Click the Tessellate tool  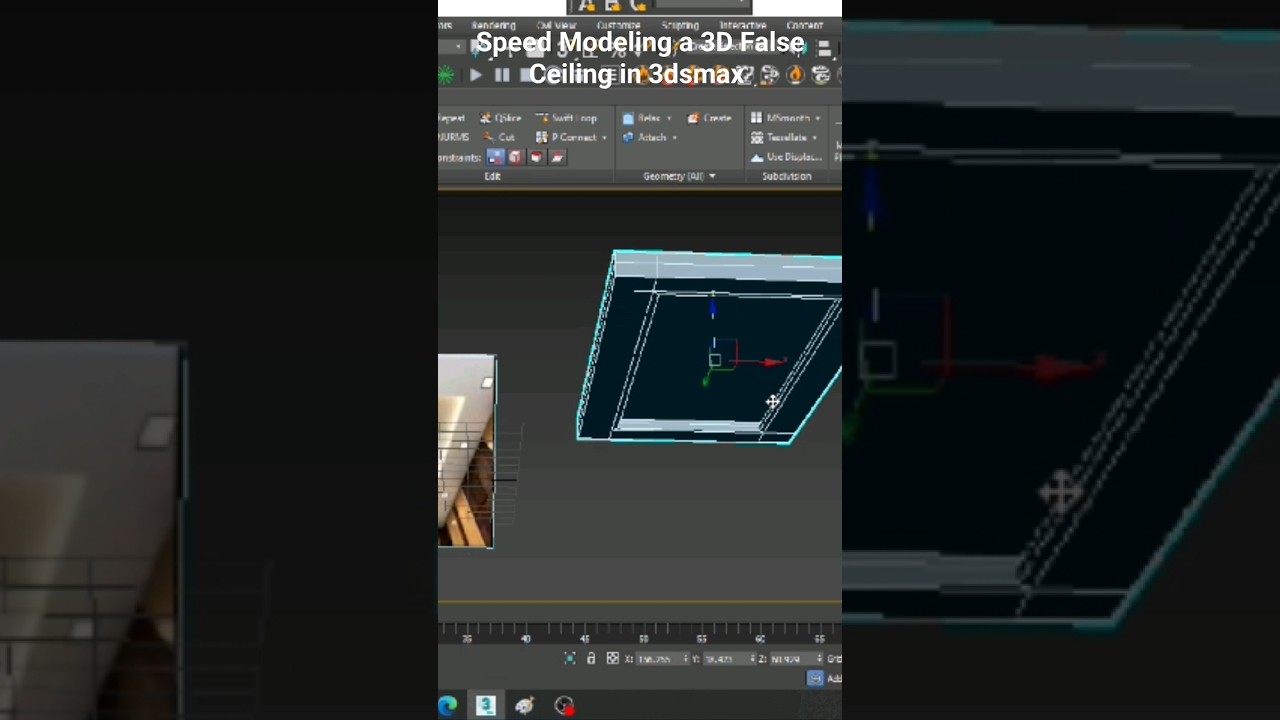pos(779,137)
